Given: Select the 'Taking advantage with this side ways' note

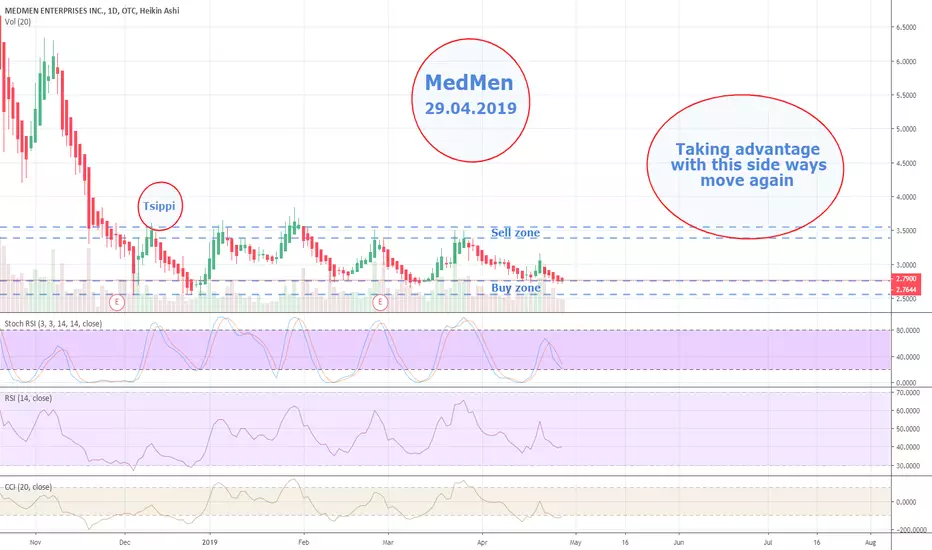Looking at the screenshot, I should click(746, 166).
